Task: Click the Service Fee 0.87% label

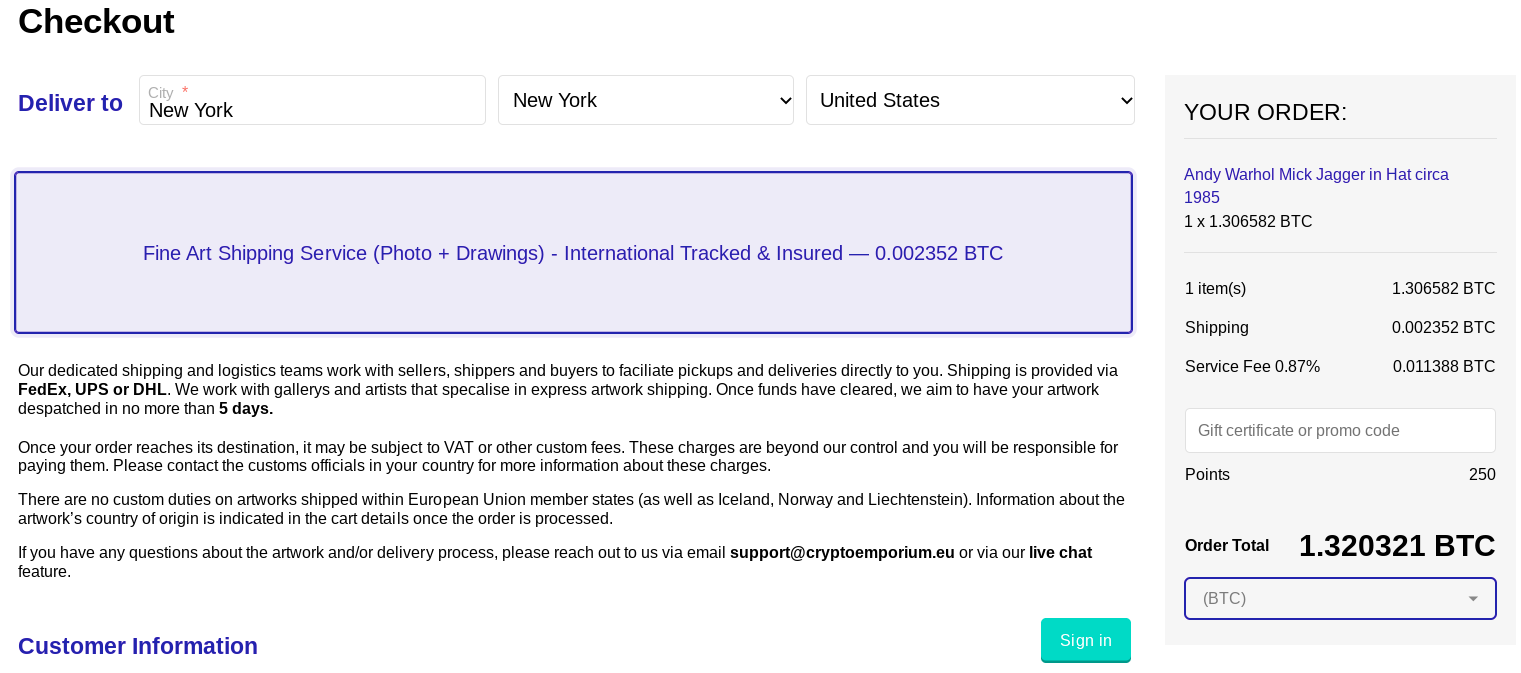Action: tap(1252, 367)
